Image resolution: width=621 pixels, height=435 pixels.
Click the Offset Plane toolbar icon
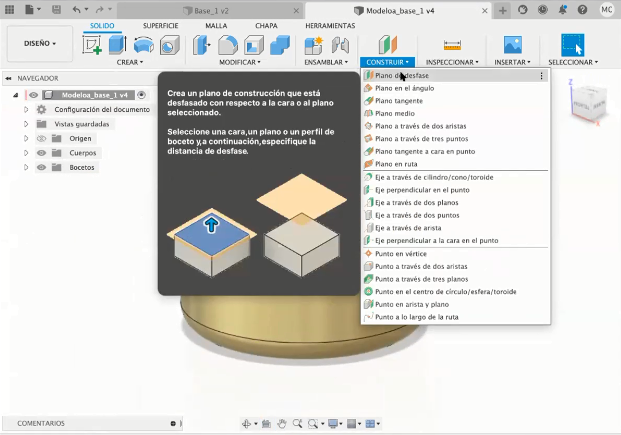[388, 44]
